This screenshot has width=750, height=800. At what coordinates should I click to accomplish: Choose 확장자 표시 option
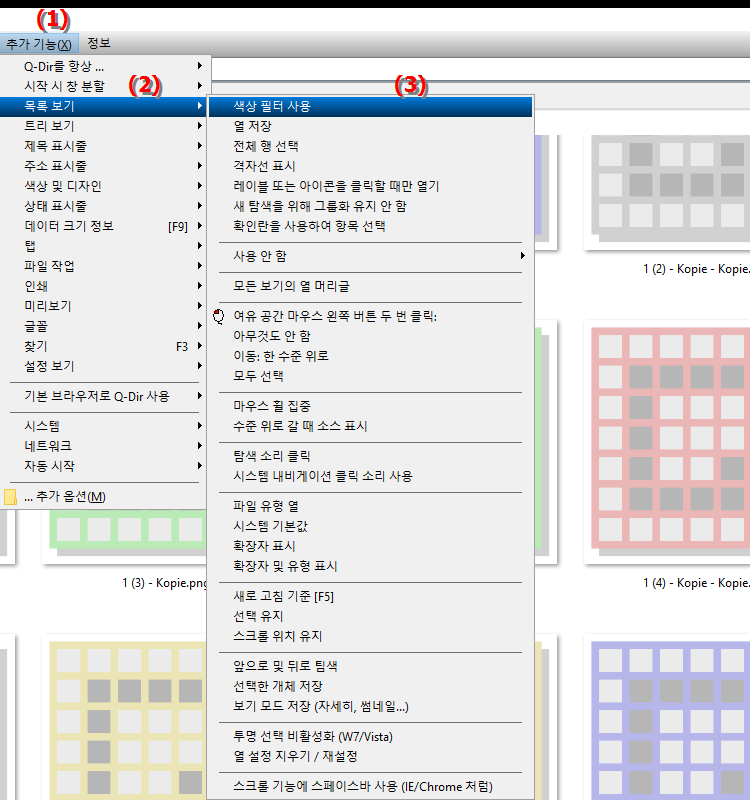pyautogui.click(x=370, y=546)
